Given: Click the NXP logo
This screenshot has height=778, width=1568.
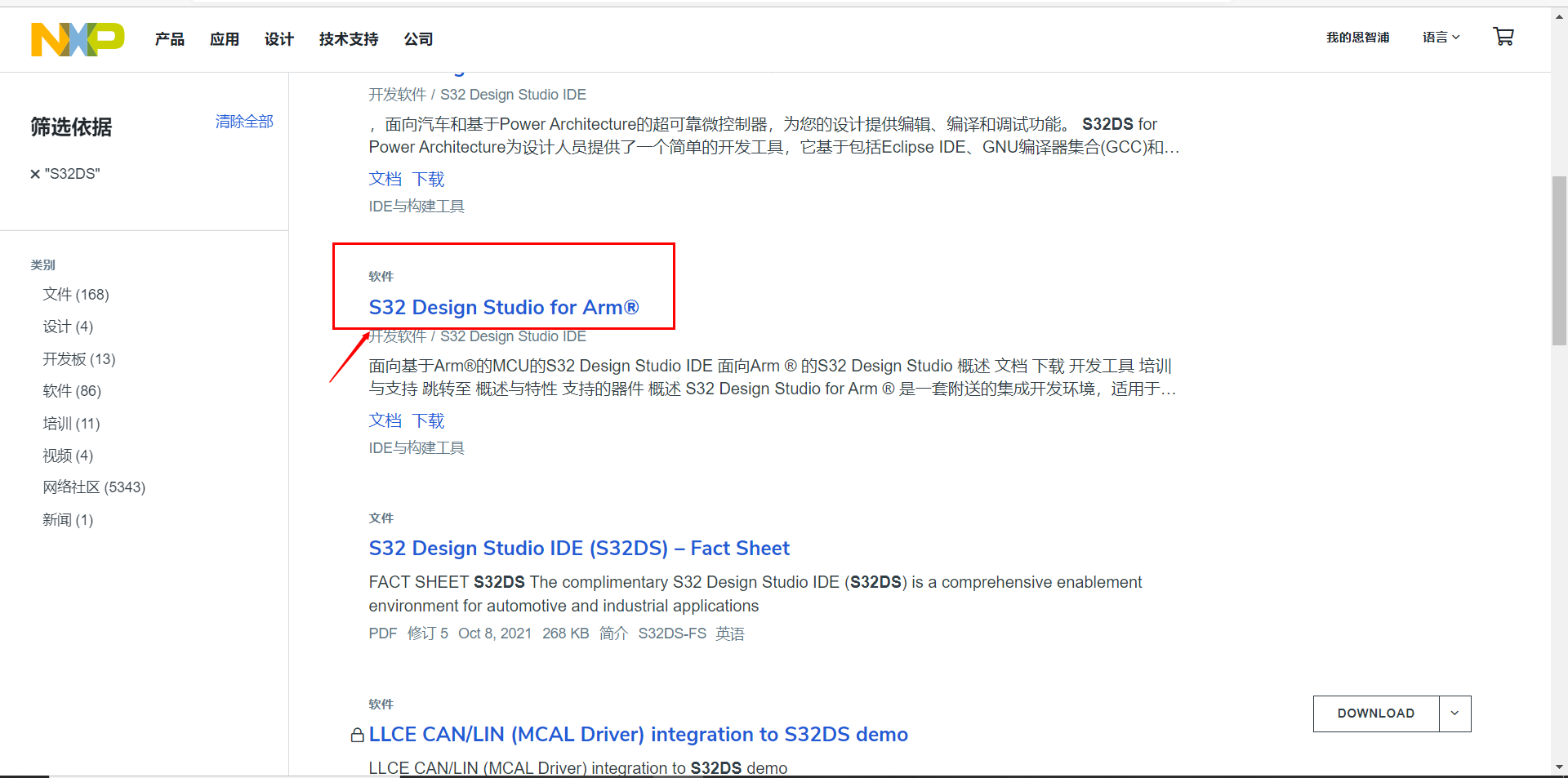Looking at the screenshot, I should pyautogui.click(x=78, y=38).
